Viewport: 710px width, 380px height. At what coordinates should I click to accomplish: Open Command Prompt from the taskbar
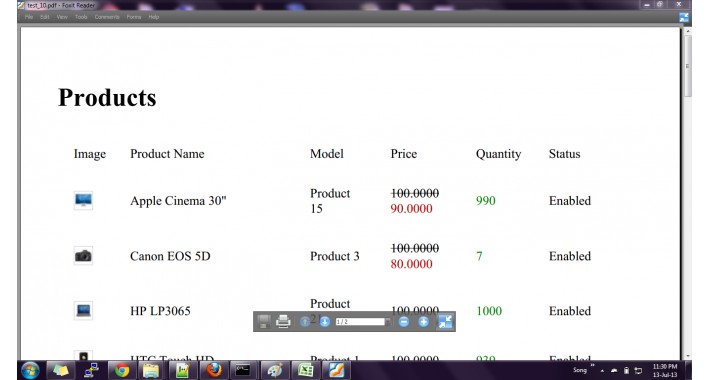(243, 370)
